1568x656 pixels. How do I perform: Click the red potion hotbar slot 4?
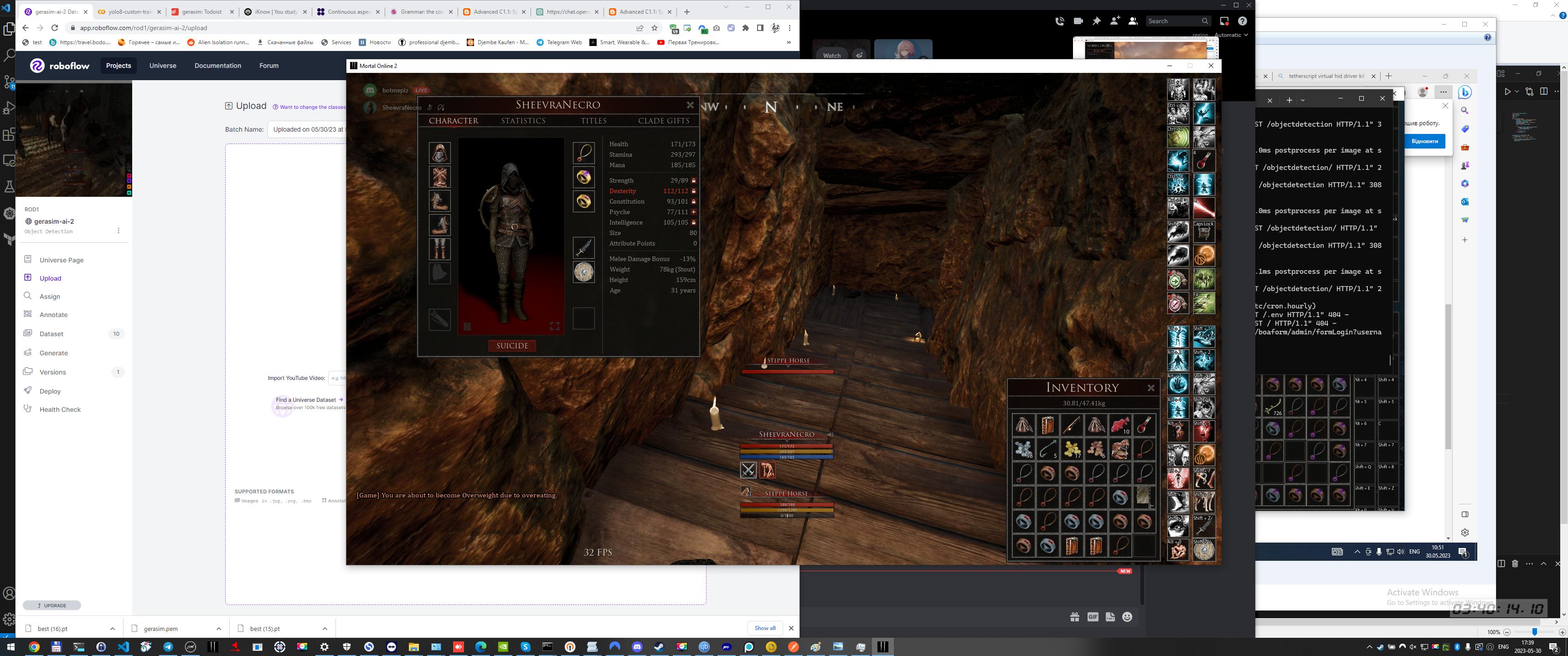[x=1203, y=161]
